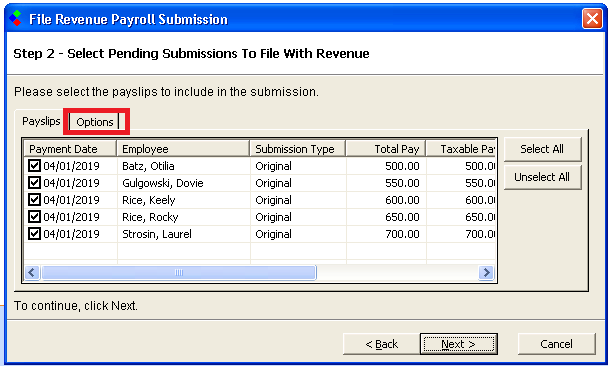Screen dimensions: 608x366
Task: Click the Total Pay value 700.00
Action: click(402, 234)
